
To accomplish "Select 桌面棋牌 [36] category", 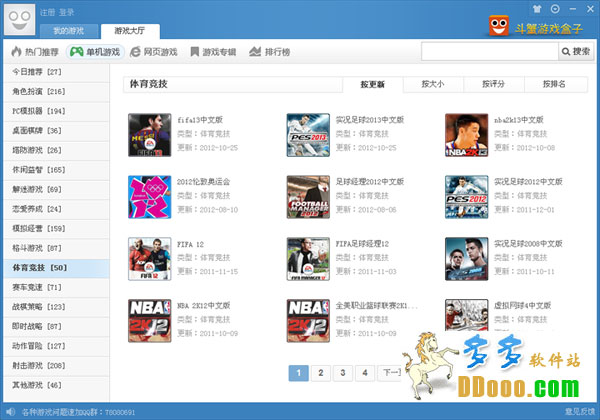I will [56, 130].
